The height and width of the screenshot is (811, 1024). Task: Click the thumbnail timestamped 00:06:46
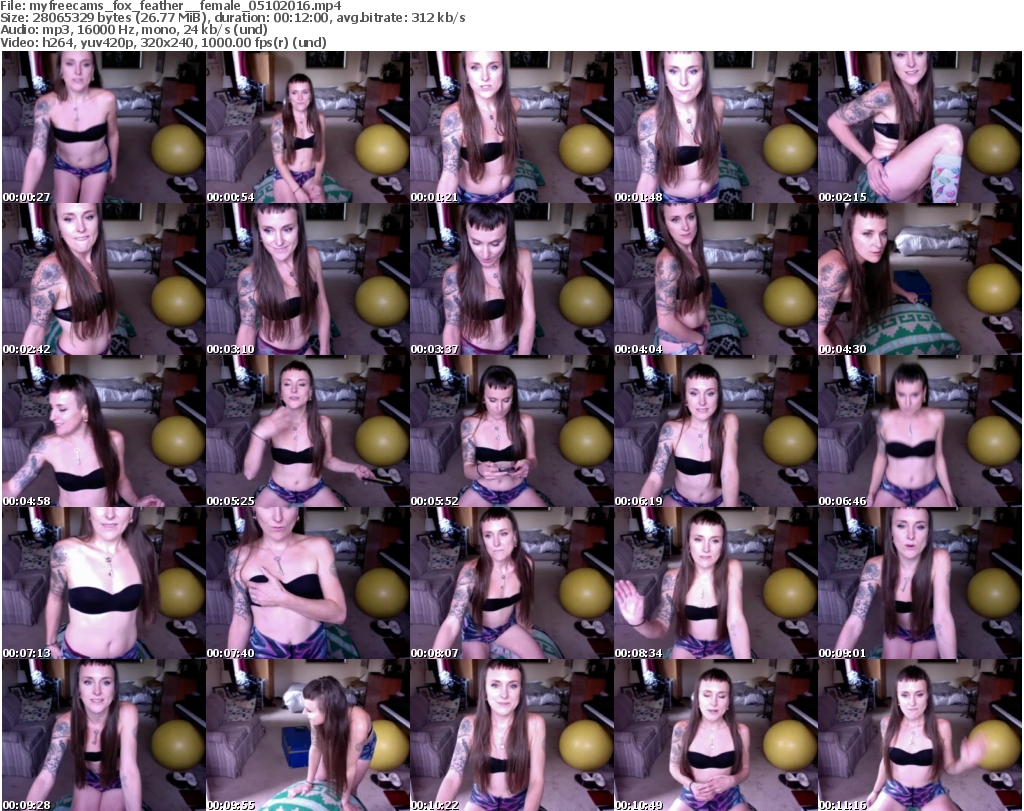pyautogui.click(x=919, y=431)
